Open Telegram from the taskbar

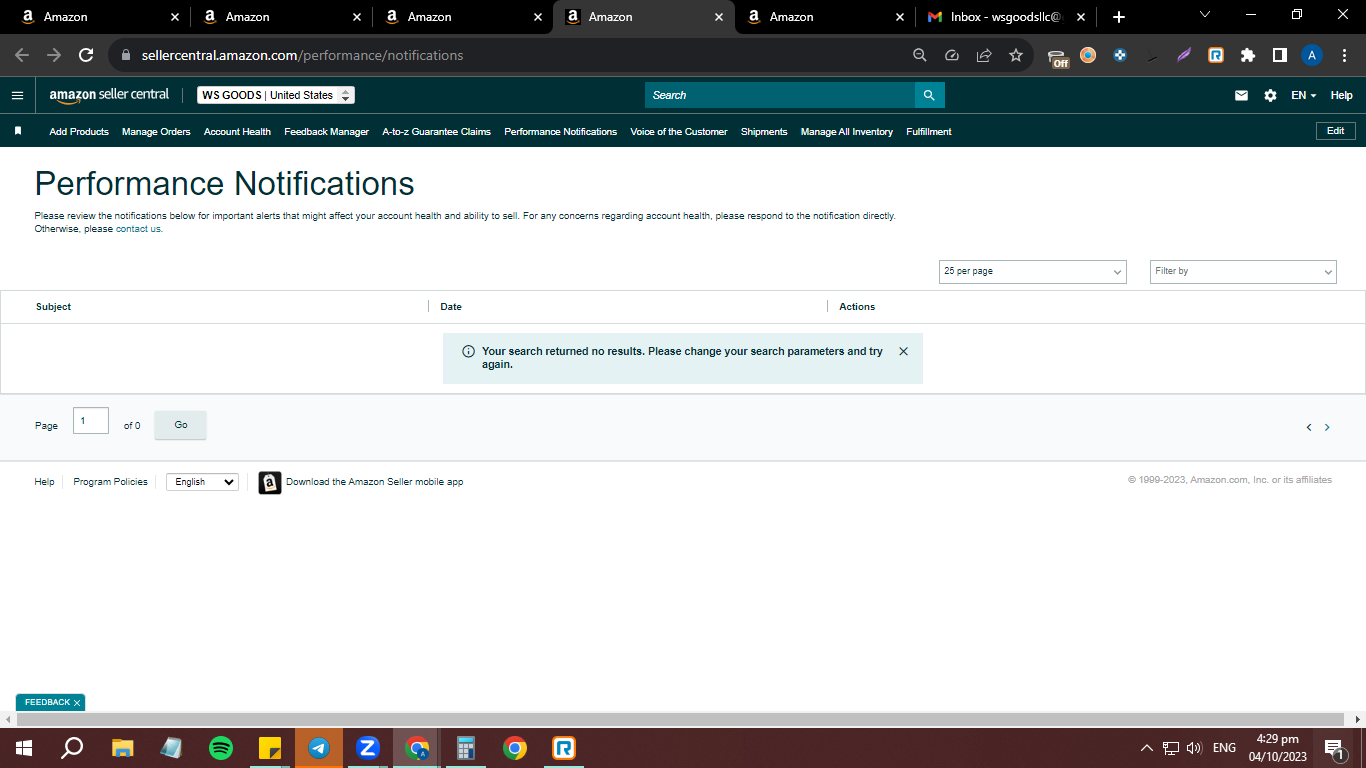click(x=319, y=748)
